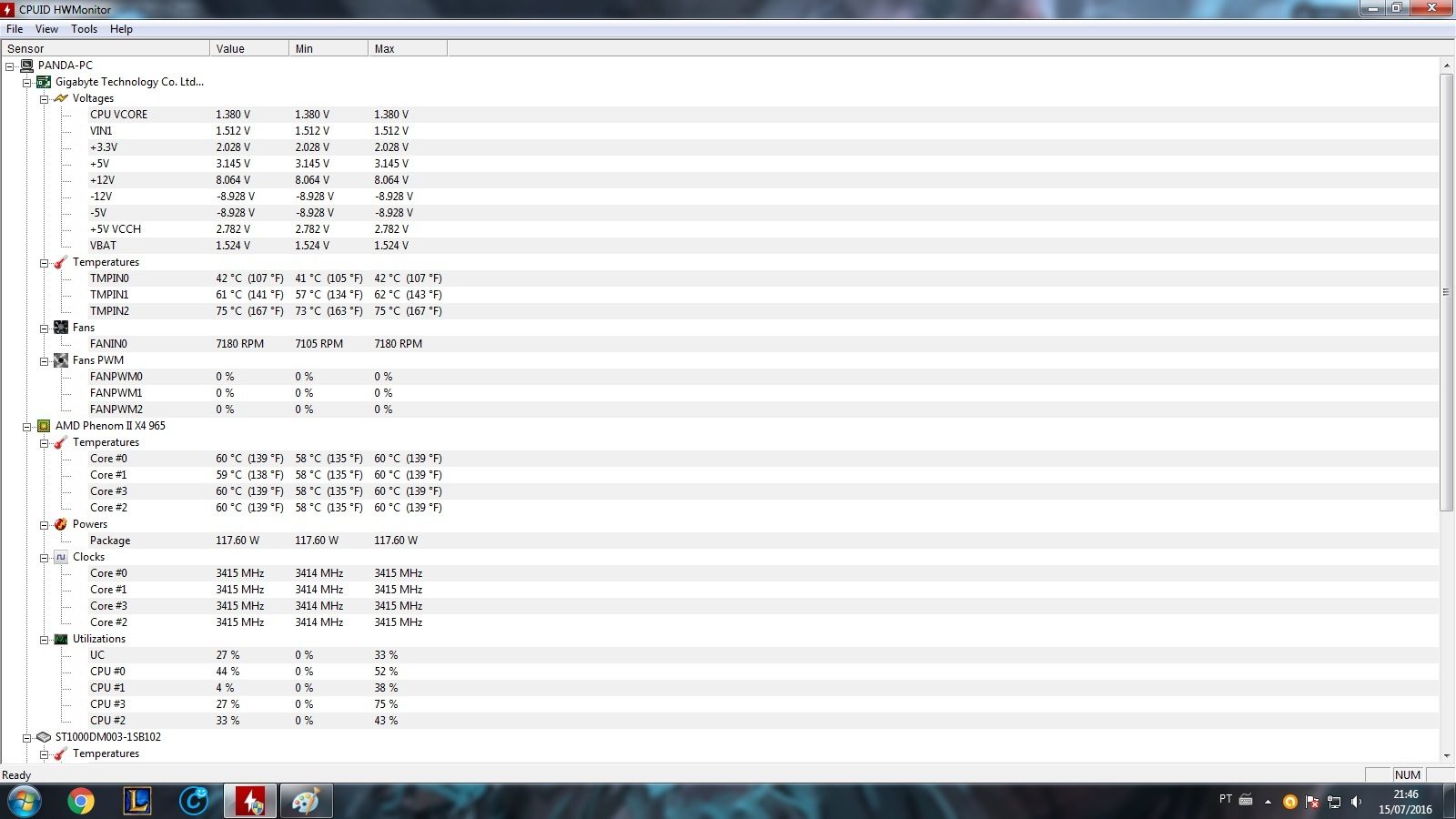The image size is (1456, 819).
Task: Click the Action Center flag tray icon
Action: tap(1312, 802)
